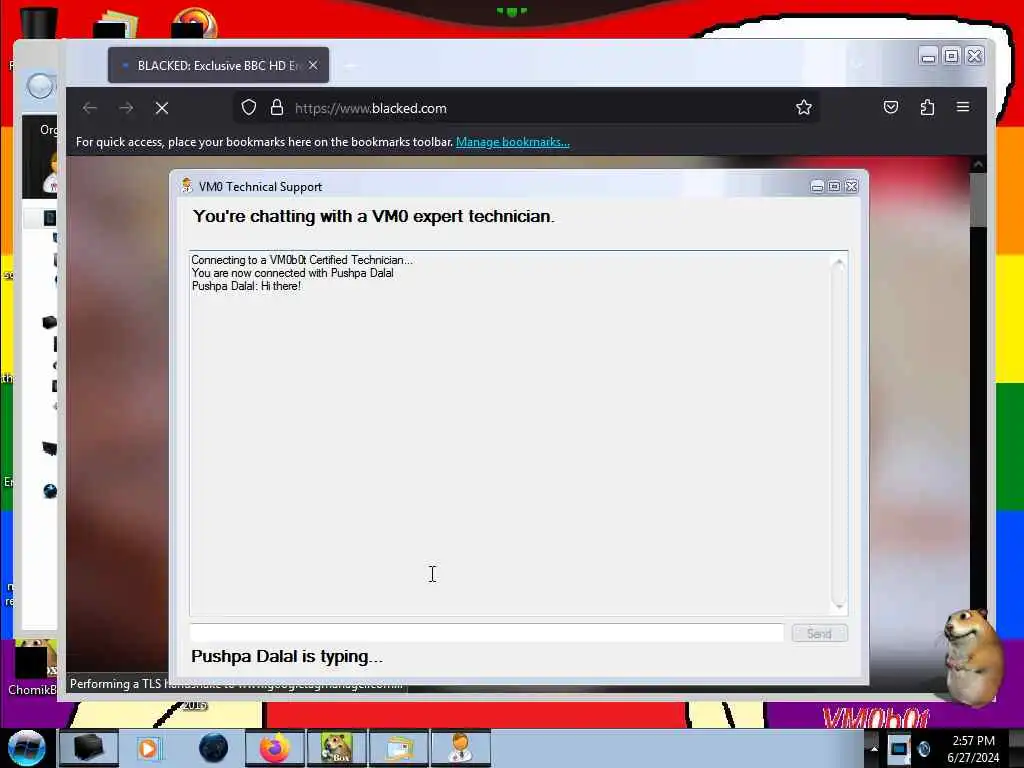Open the hamster Box taskbar icon
This screenshot has height=768, width=1024.
point(337,748)
